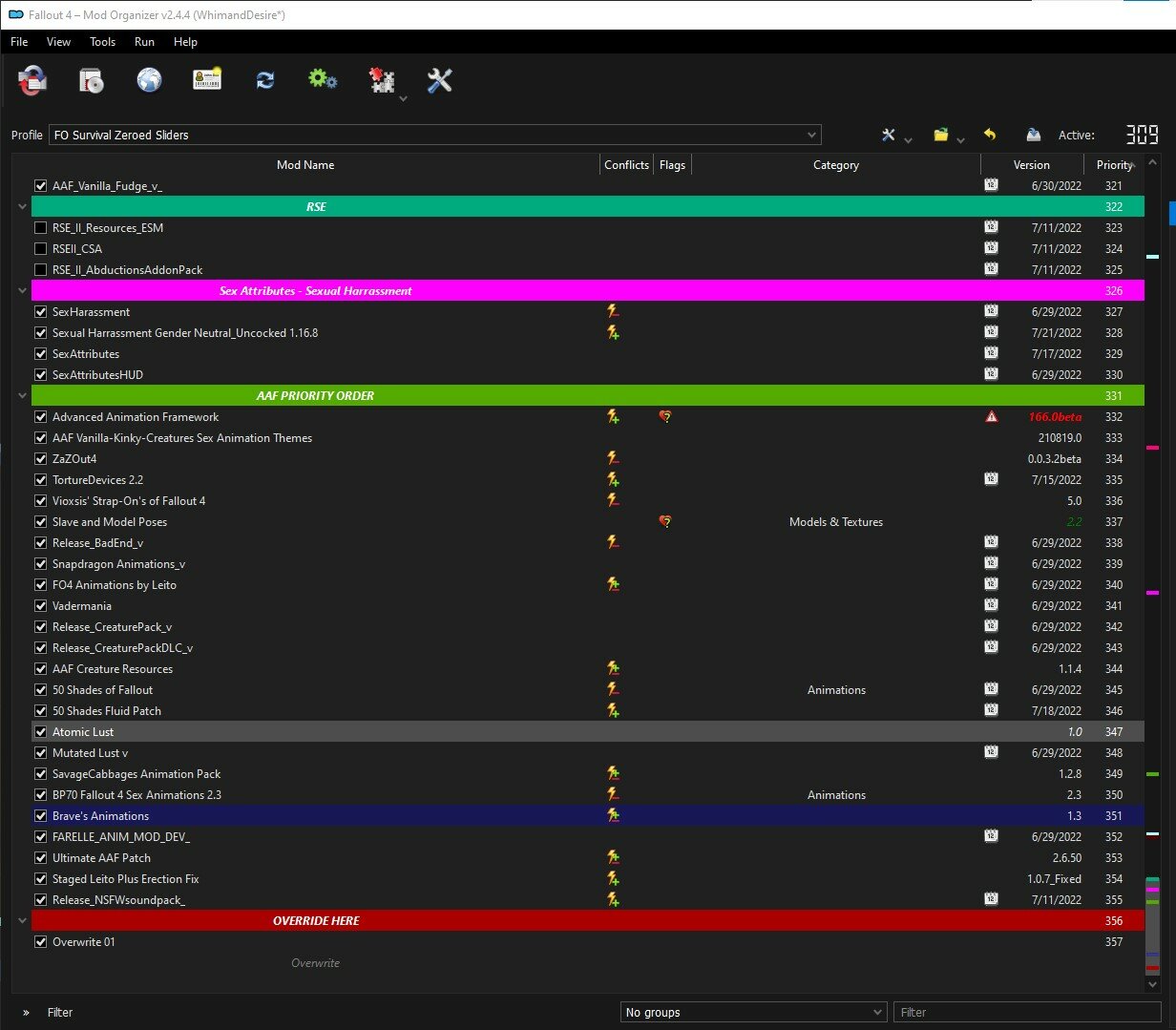1176x1030 pixels.
Task: Sort by Priority column header
Action: coord(1114,164)
